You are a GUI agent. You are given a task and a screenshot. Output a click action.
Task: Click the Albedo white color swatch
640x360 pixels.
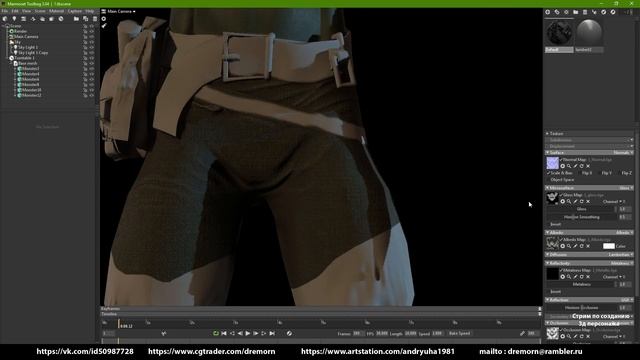tap(609, 246)
